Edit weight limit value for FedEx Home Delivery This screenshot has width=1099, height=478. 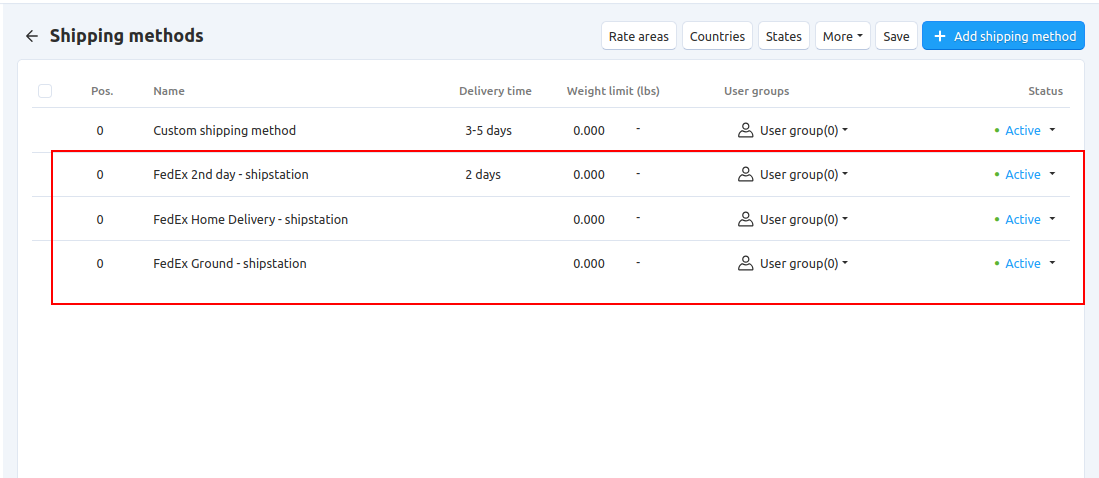click(589, 219)
